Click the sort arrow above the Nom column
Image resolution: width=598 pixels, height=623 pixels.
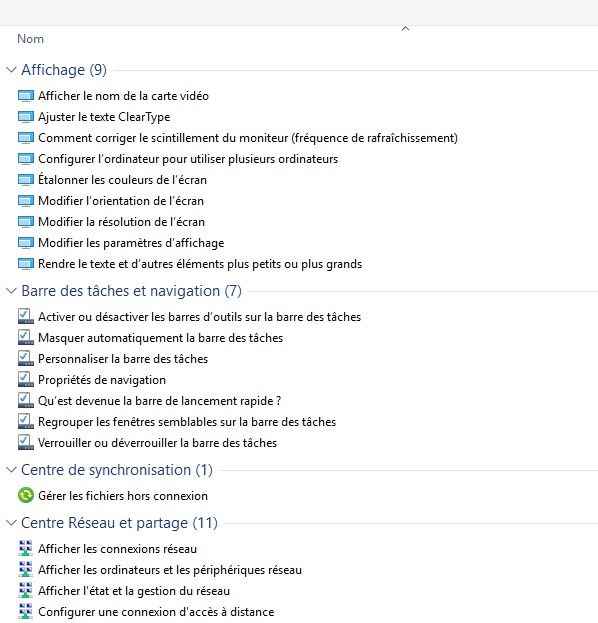pos(405,28)
